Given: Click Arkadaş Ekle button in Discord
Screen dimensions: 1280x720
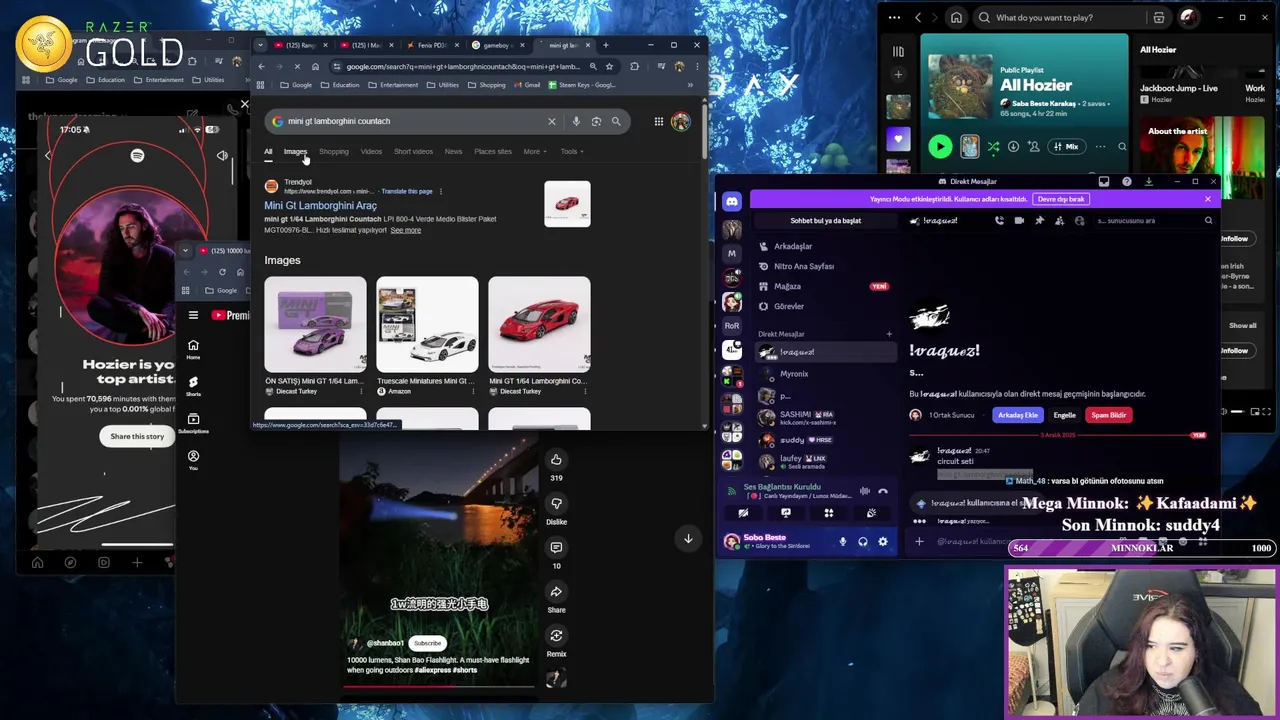Looking at the screenshot, I should click(1017, 415).
